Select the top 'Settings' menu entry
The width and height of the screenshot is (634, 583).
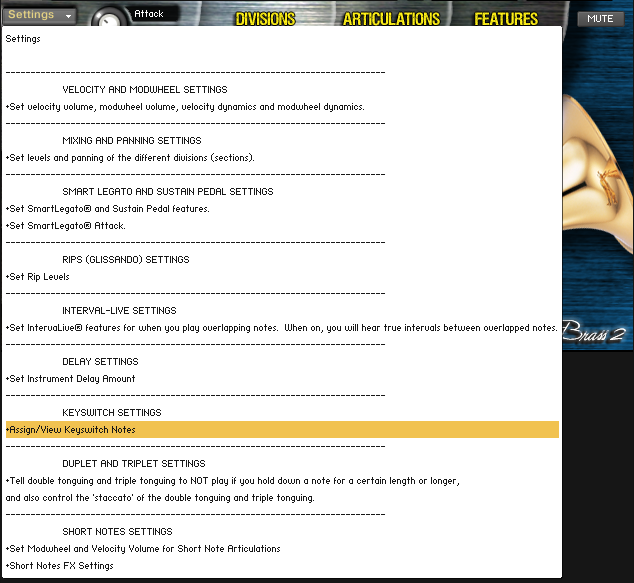coord(282,39)
